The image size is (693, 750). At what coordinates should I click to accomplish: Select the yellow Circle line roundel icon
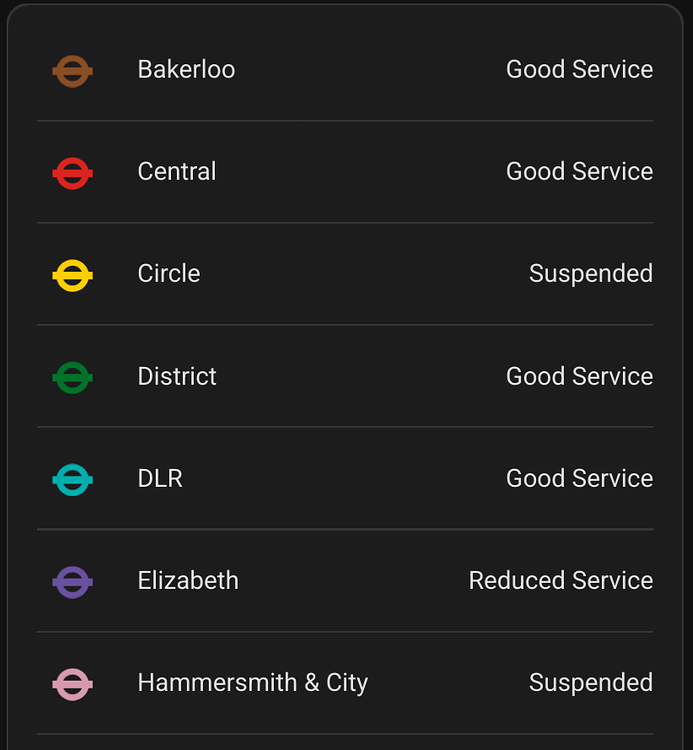[72, 276]
